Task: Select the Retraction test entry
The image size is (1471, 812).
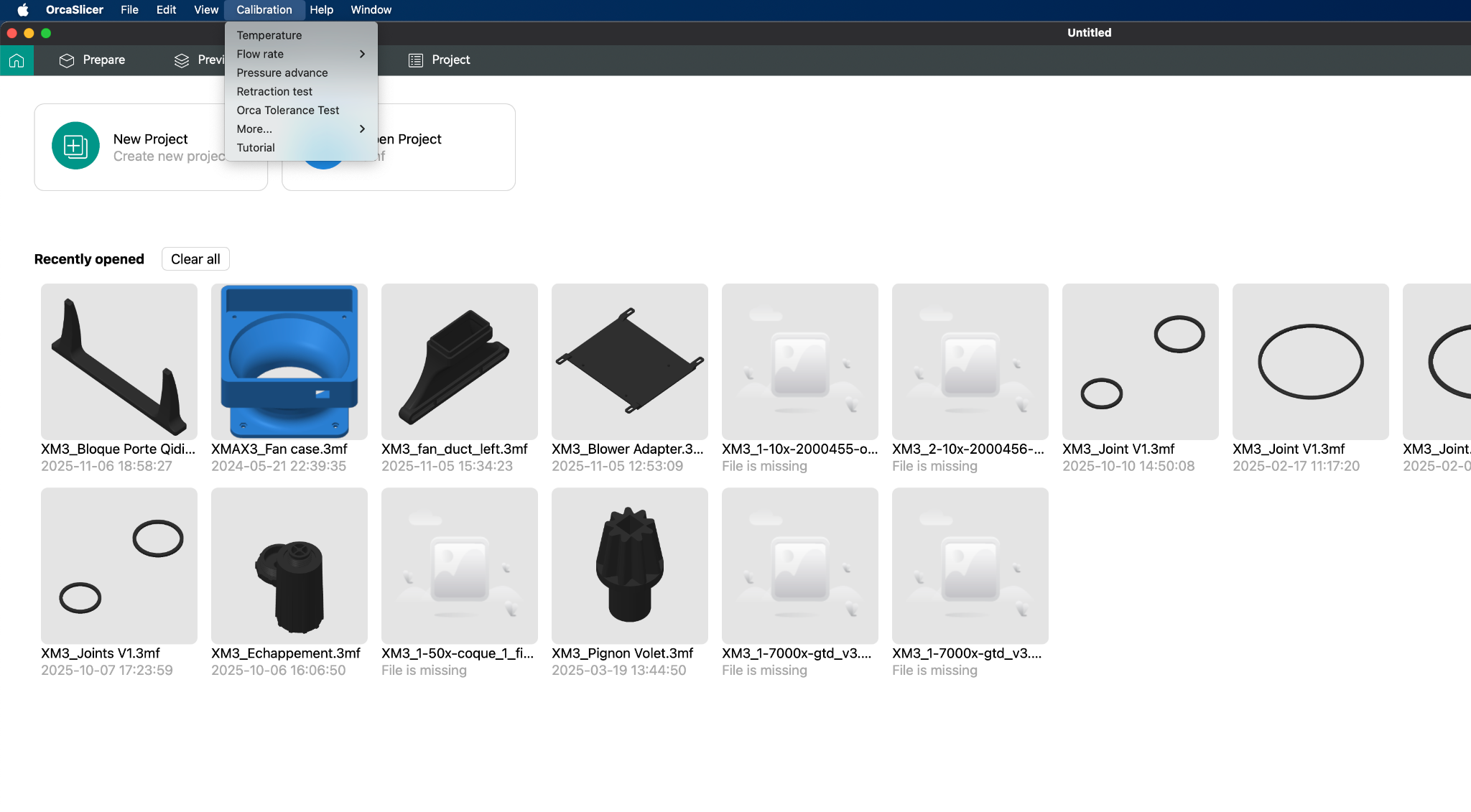Action: [x=274, y=91]
